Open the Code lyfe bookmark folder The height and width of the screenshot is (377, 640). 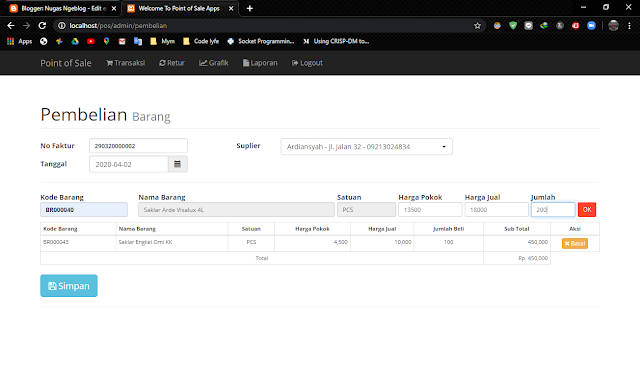[x=201, y=41]
